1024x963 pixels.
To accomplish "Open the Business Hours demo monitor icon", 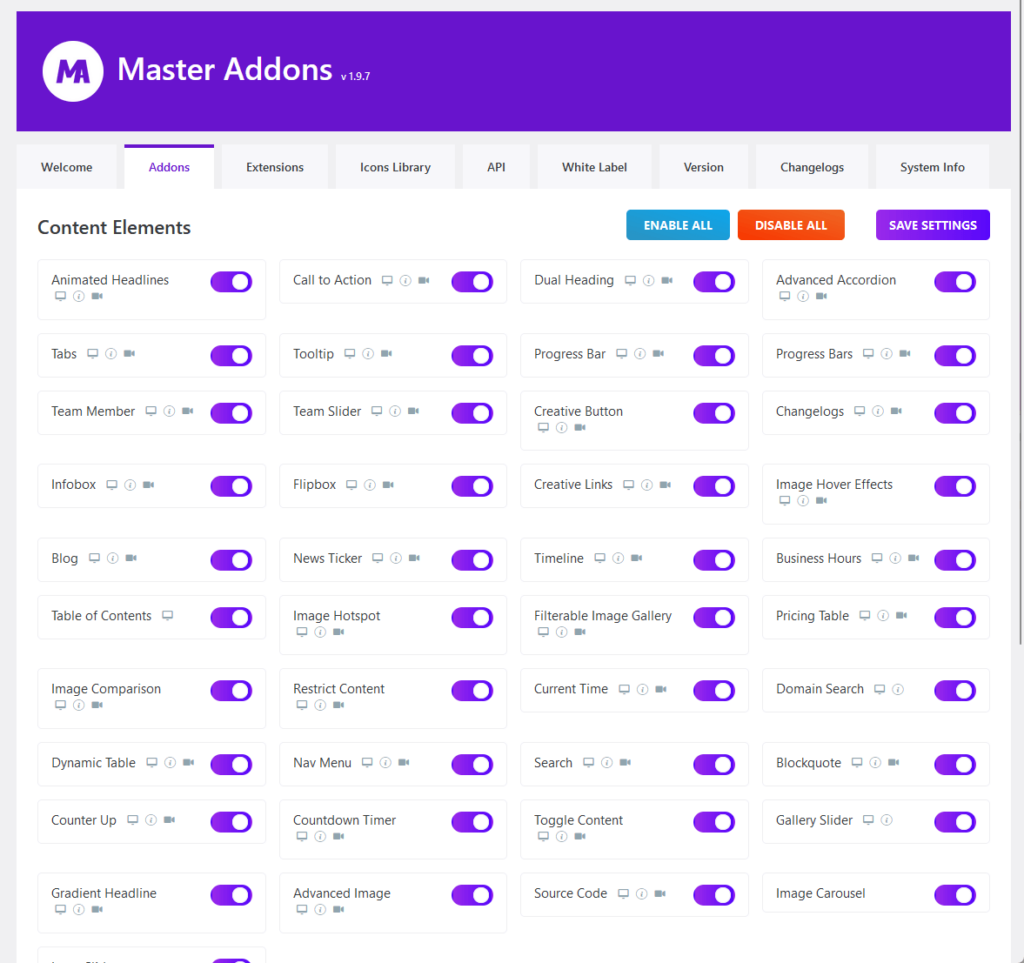I will click(877, 558).
